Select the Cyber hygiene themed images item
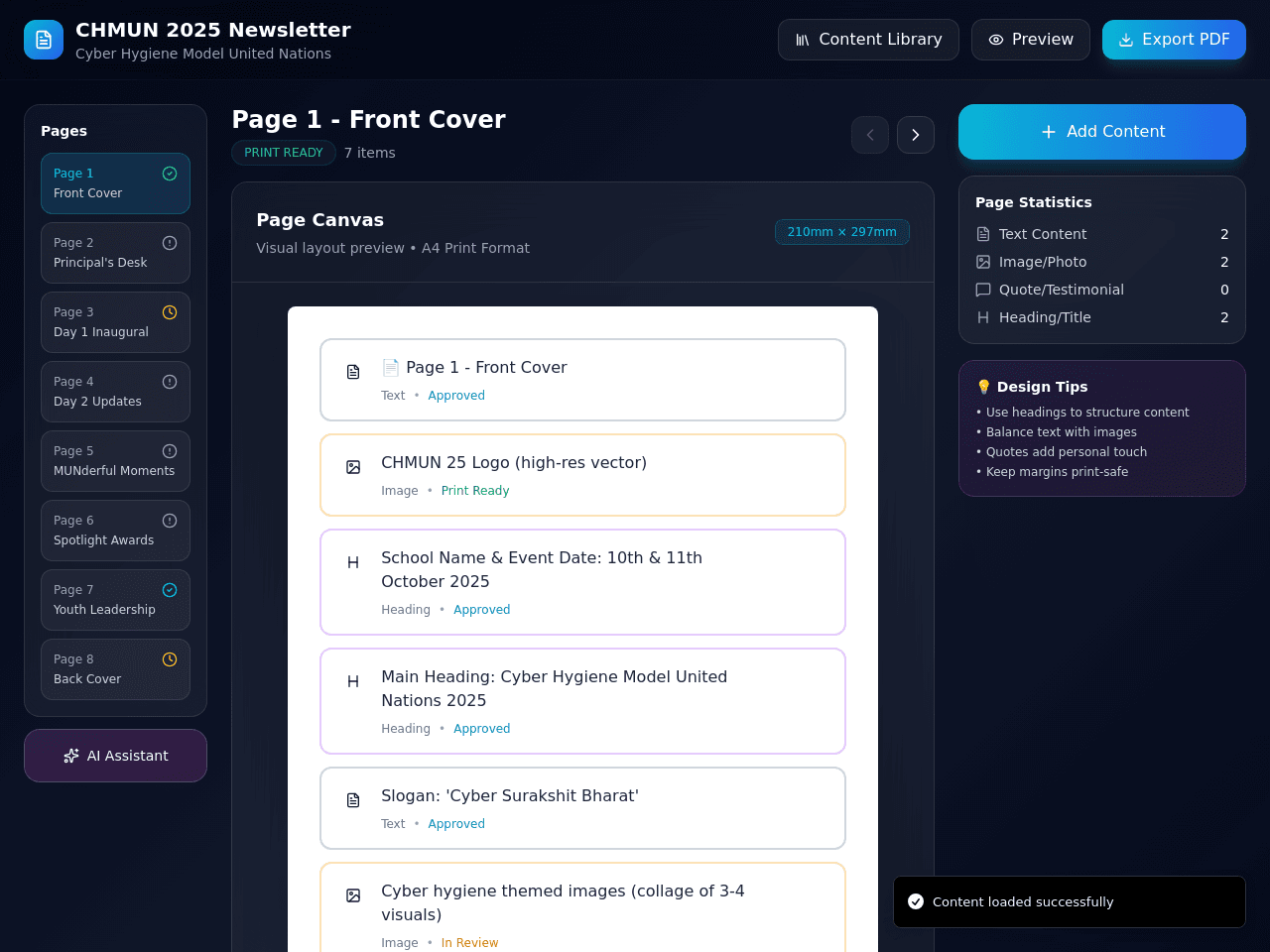 click(x=582, y=909)
